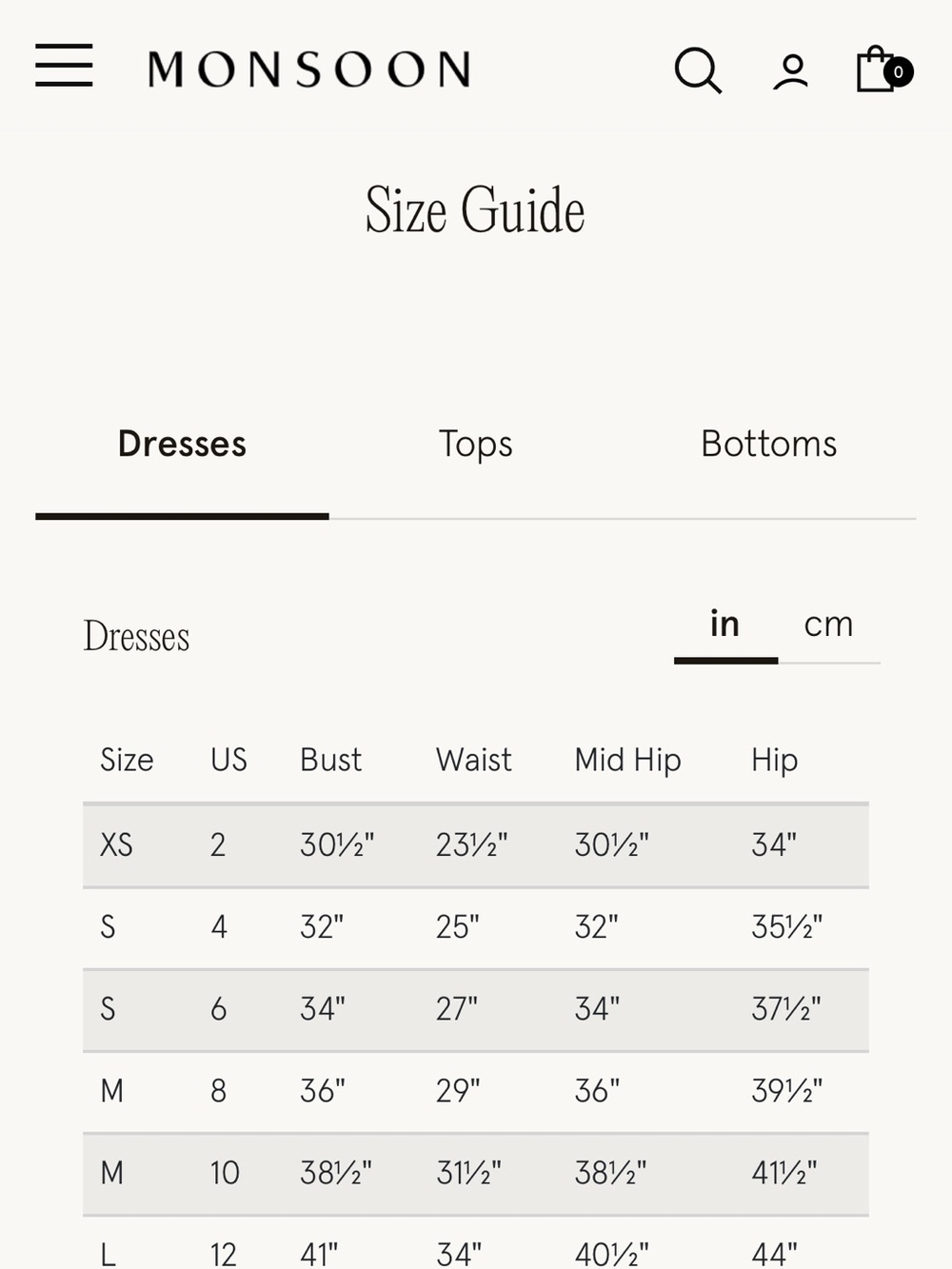Select the US size 4 row
952x1269 pixels.
point(476,927)
